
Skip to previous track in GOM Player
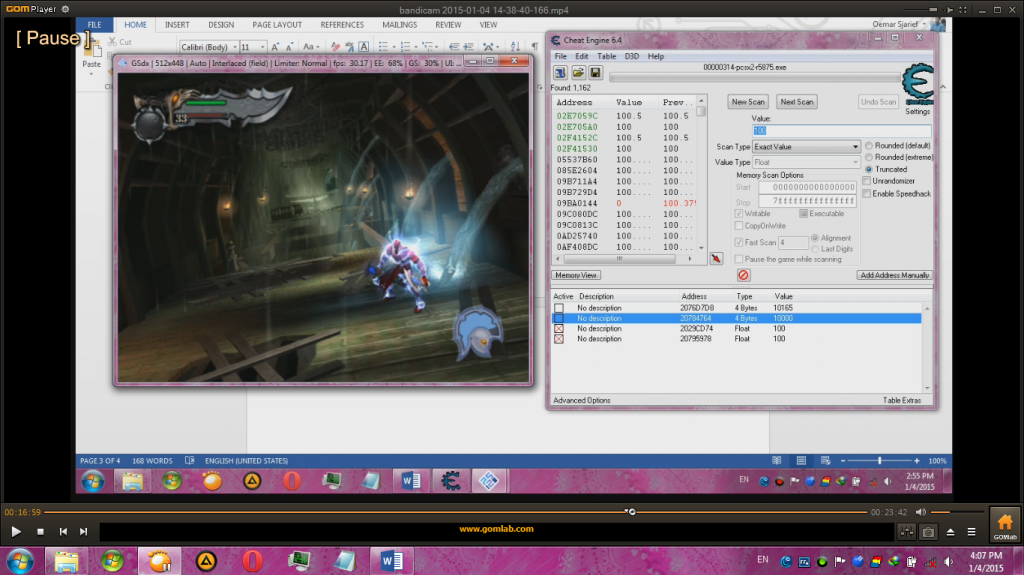pyautogui.click(x=63, y=532)
